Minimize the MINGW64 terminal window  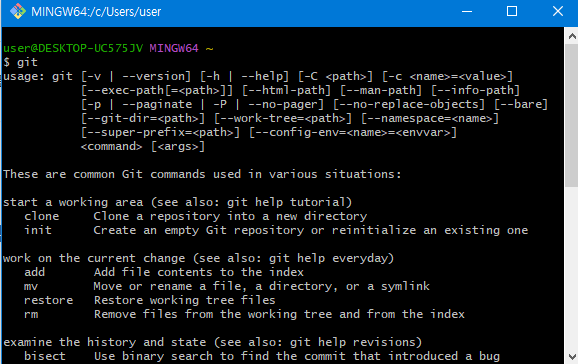[467, 11]
